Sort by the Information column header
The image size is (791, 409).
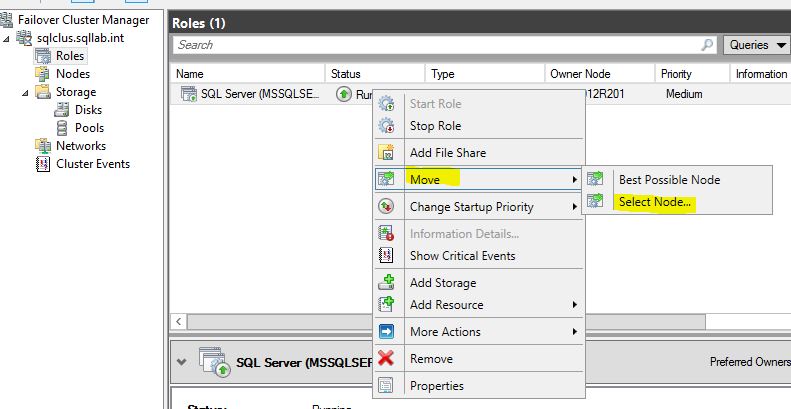coord(760,74)
